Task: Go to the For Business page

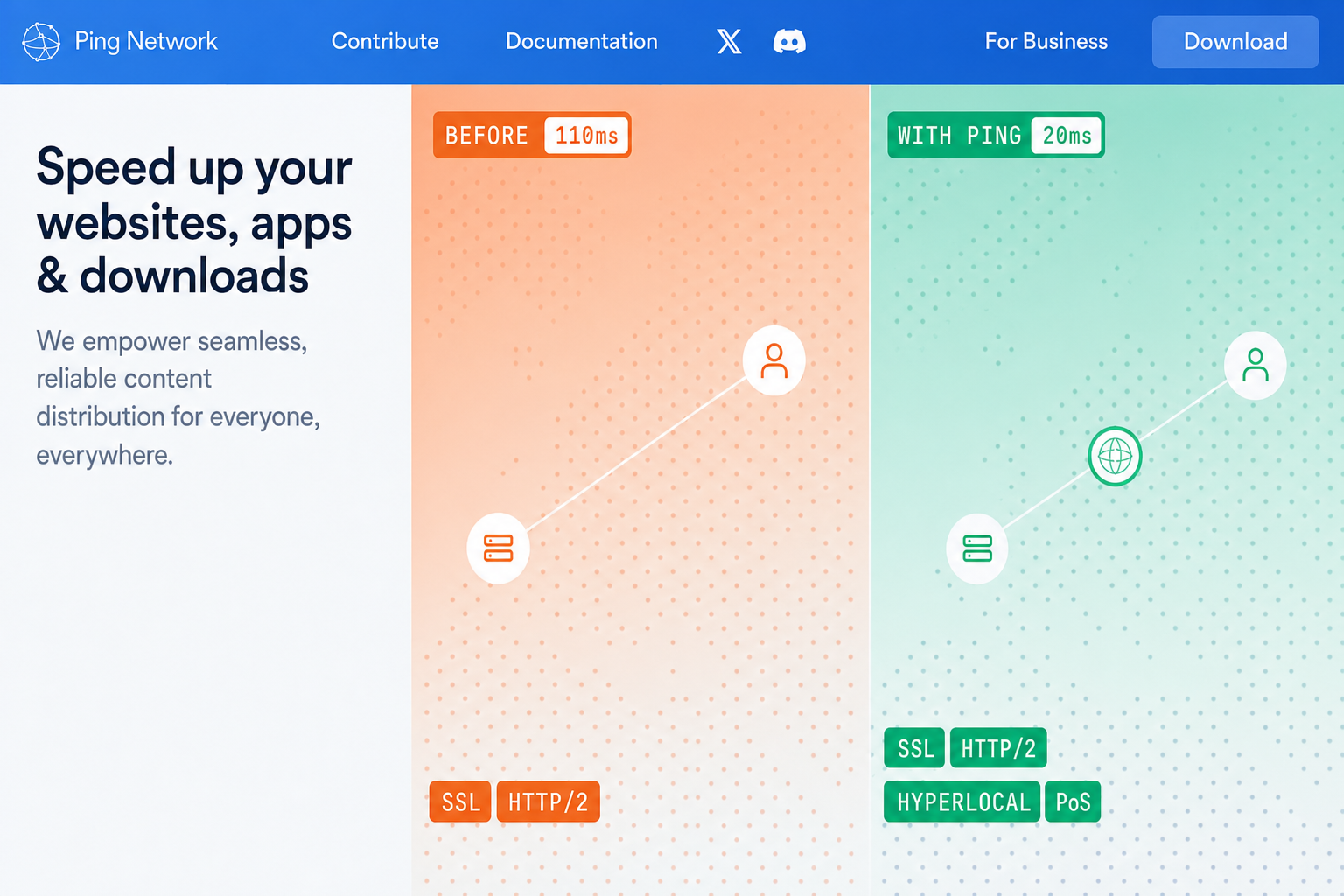Action: click(x=1046, y=41)
